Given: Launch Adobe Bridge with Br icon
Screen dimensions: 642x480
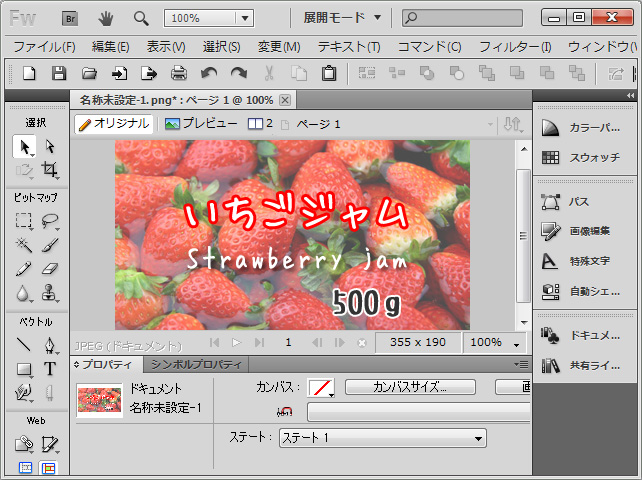Looking at the screenshot, I should pyautogui.click(x=70, y=19).
